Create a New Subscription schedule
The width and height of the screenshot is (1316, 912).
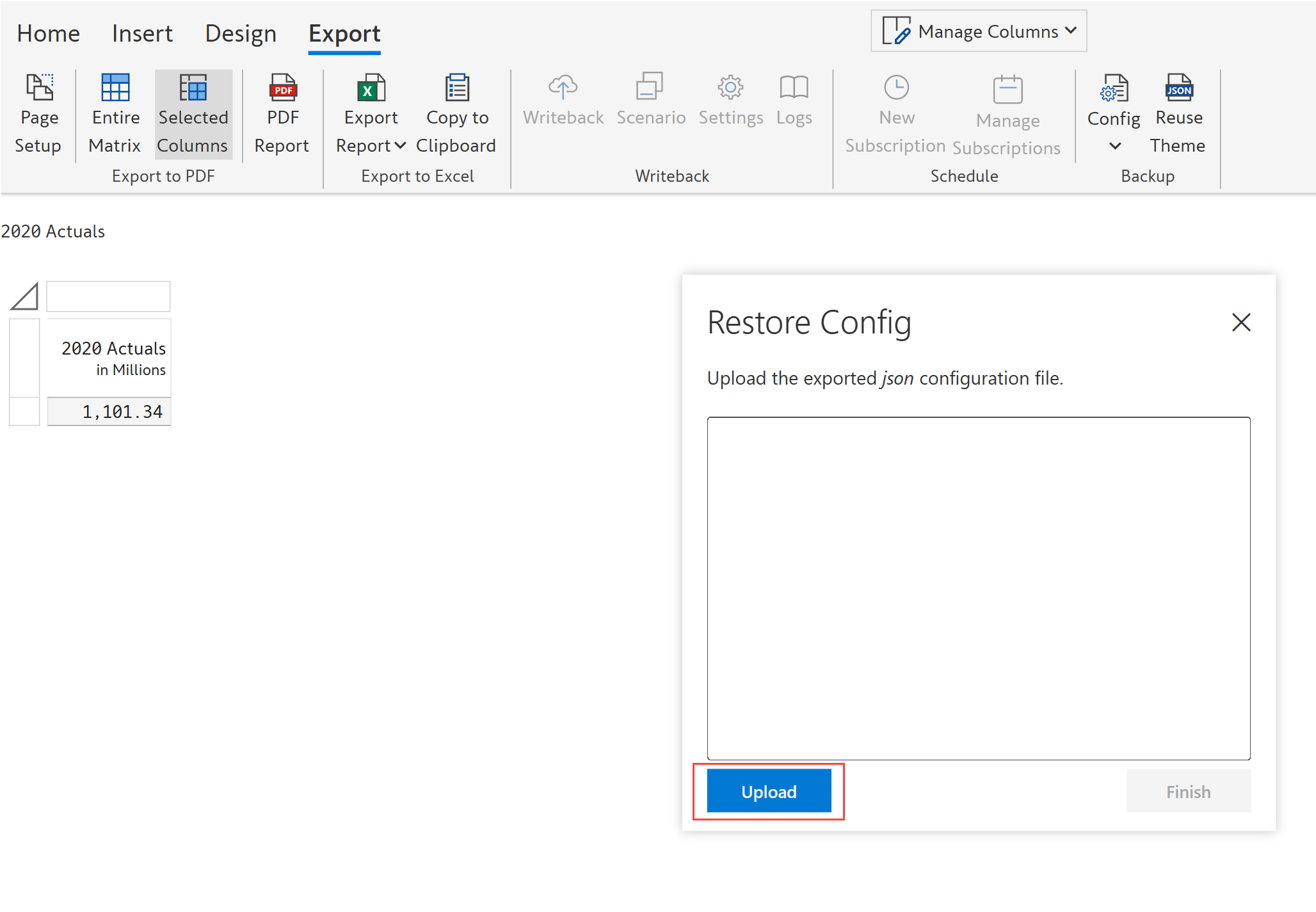click(895, 114)
